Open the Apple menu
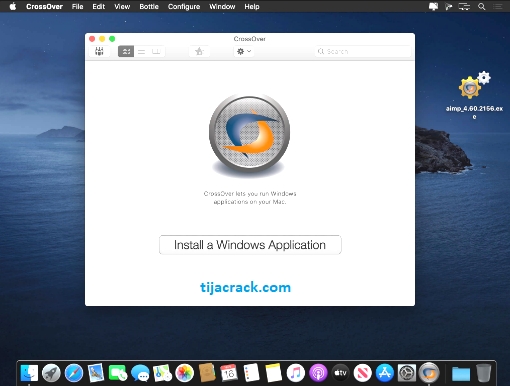 click(13, 6)
